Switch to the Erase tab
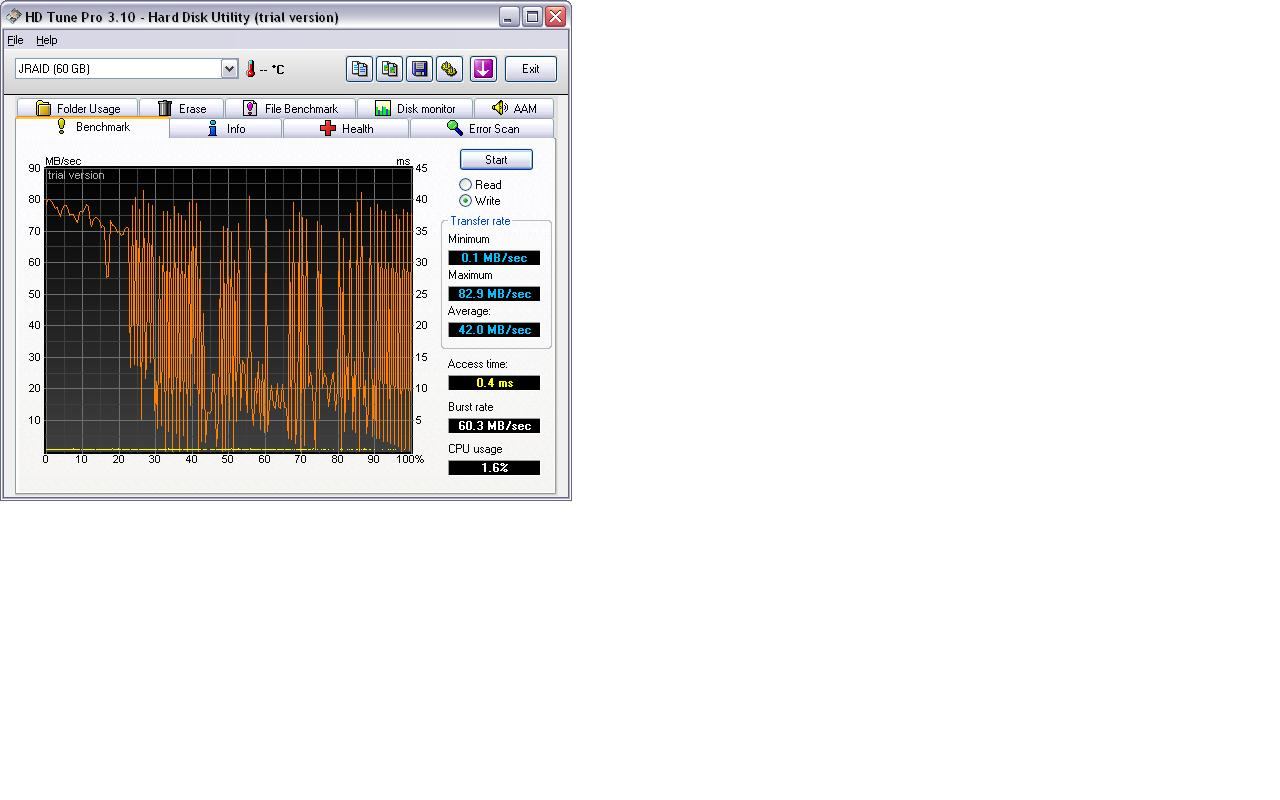Image resolution: width=1280 pixels, height=800 pixels. click(x=181, y=108)
